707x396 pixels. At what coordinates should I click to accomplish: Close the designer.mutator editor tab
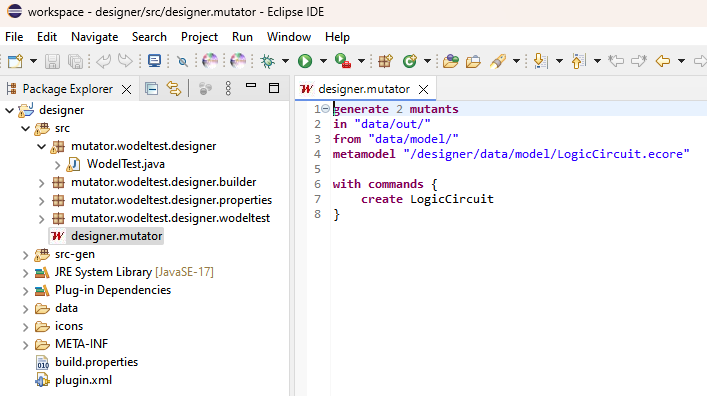pos(423,89)
